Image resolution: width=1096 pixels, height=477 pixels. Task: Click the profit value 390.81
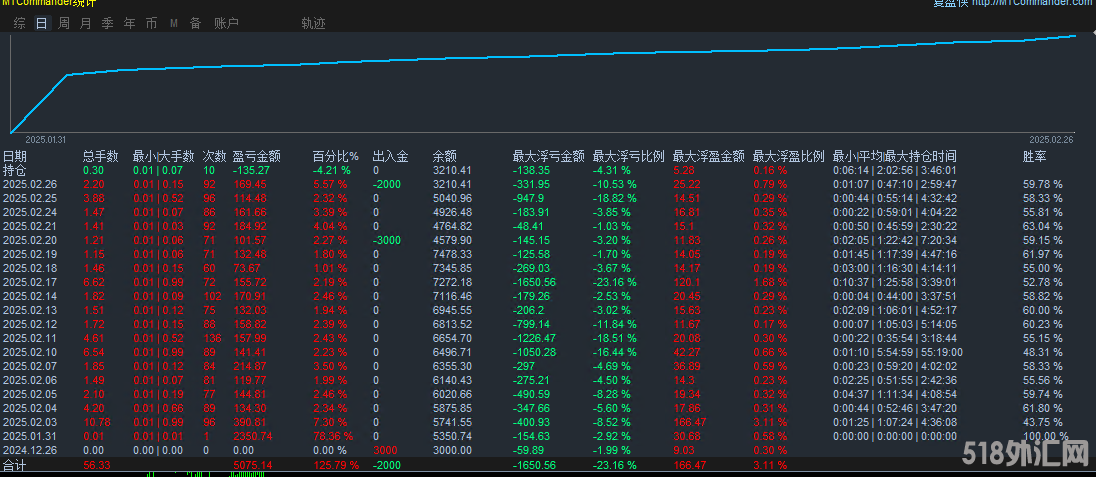point(250,422)
